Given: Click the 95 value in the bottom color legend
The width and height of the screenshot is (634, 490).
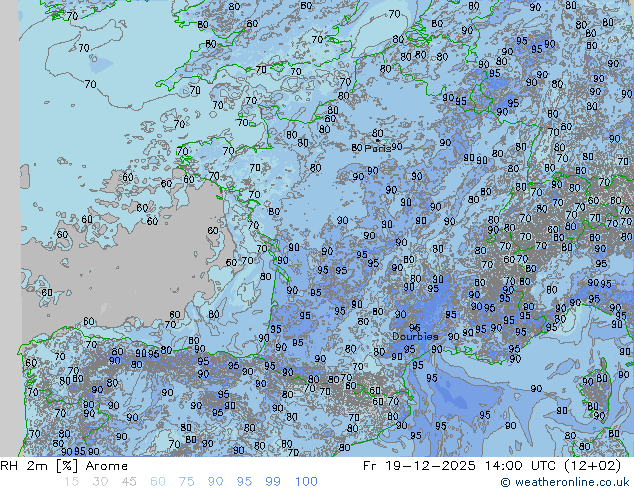Looking at the screenshot, I should point(244,482).
